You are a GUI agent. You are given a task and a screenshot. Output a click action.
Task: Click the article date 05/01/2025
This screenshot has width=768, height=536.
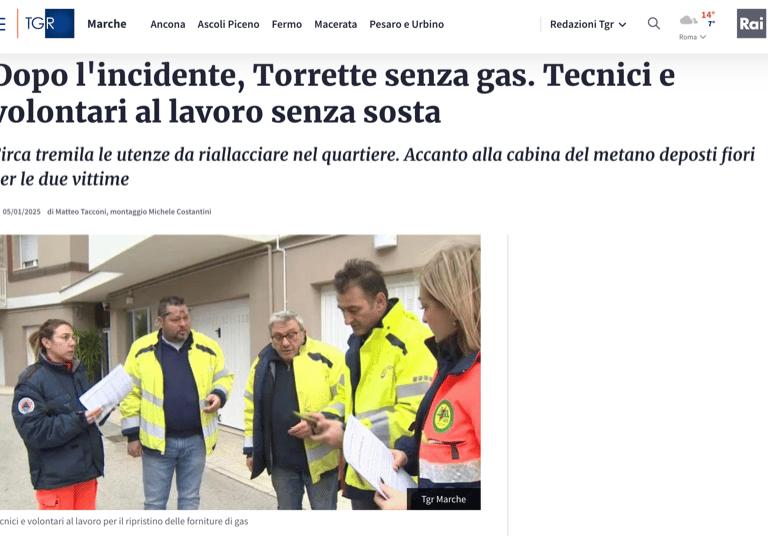pyautogui.click(x=22, y=212)
